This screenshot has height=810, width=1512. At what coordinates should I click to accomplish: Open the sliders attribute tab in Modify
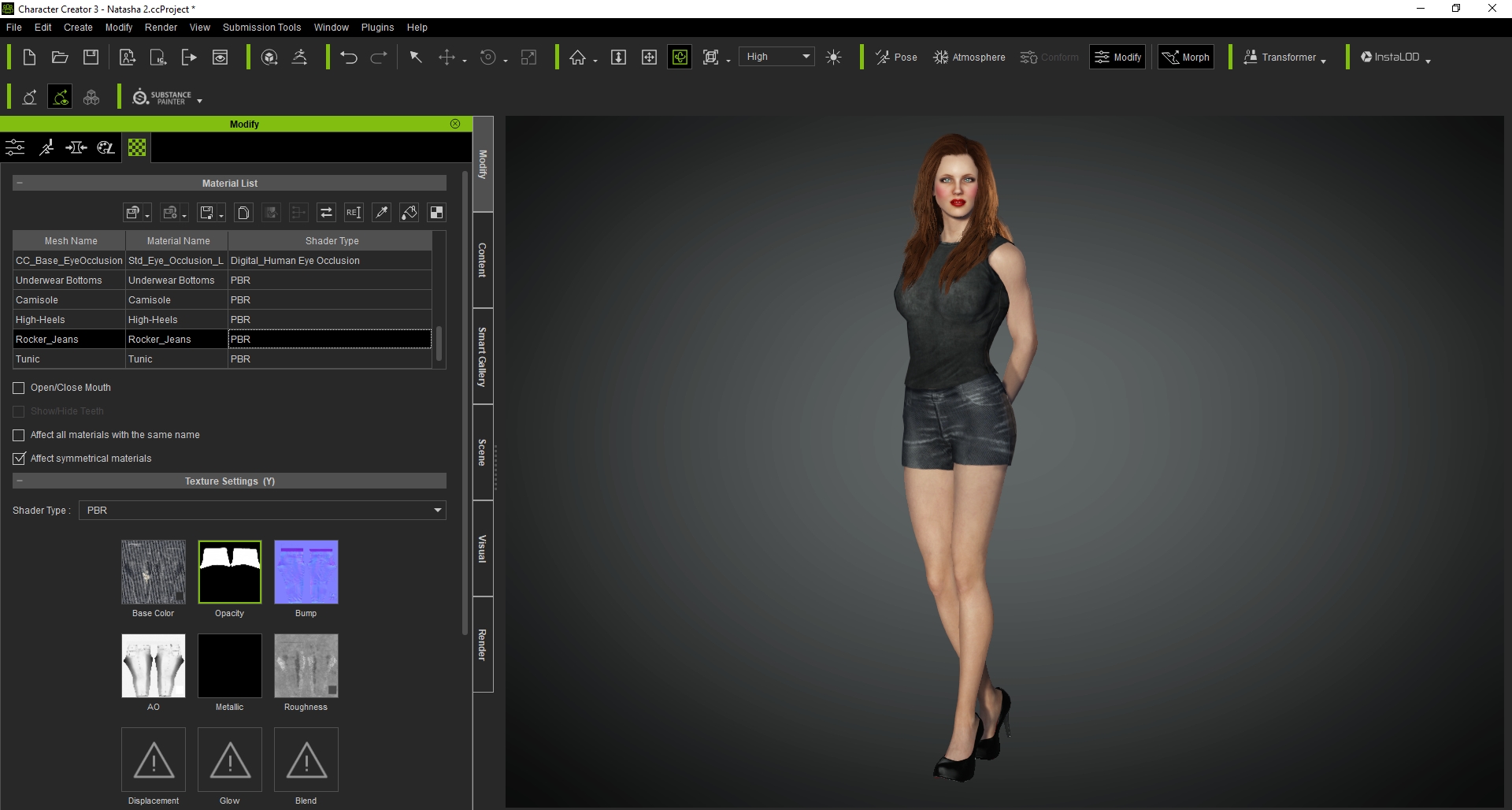pos(15,147)
